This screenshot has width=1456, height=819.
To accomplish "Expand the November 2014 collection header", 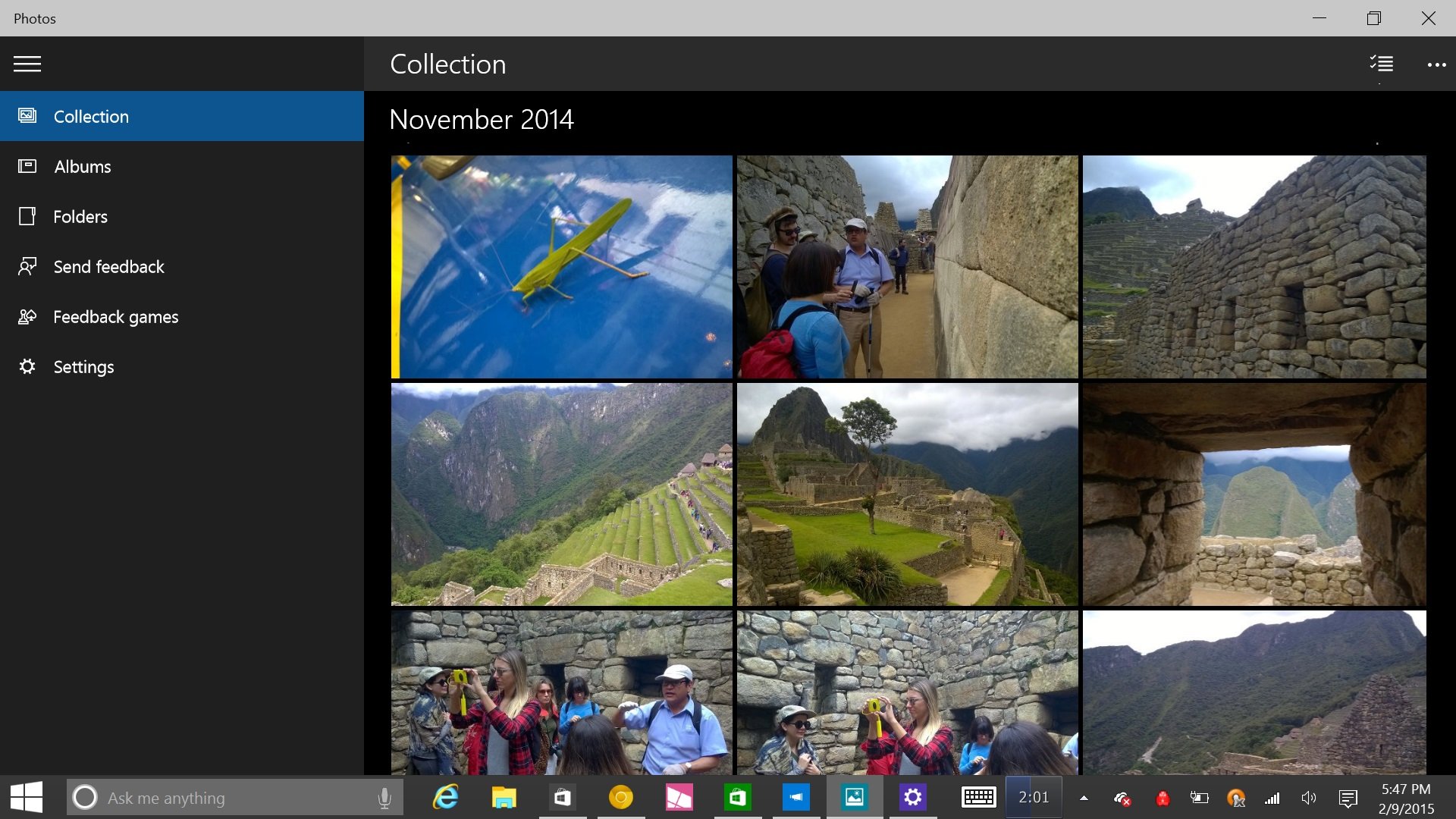I will point(480,118).
